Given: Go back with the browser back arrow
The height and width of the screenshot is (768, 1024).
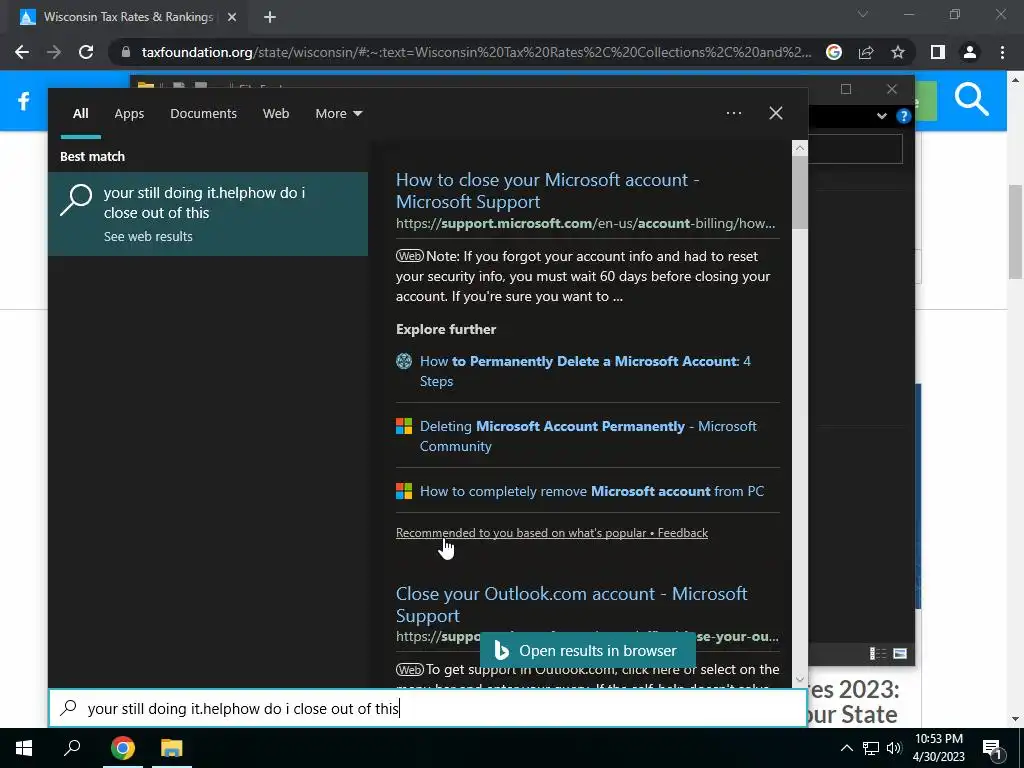Looking at the screenshot, I should click(22, 52).
